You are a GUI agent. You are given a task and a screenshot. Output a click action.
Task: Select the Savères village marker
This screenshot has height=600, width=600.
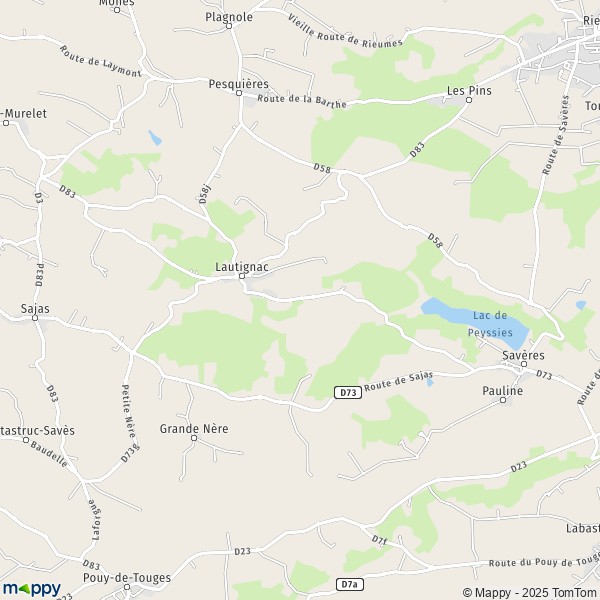pos(524,364)
